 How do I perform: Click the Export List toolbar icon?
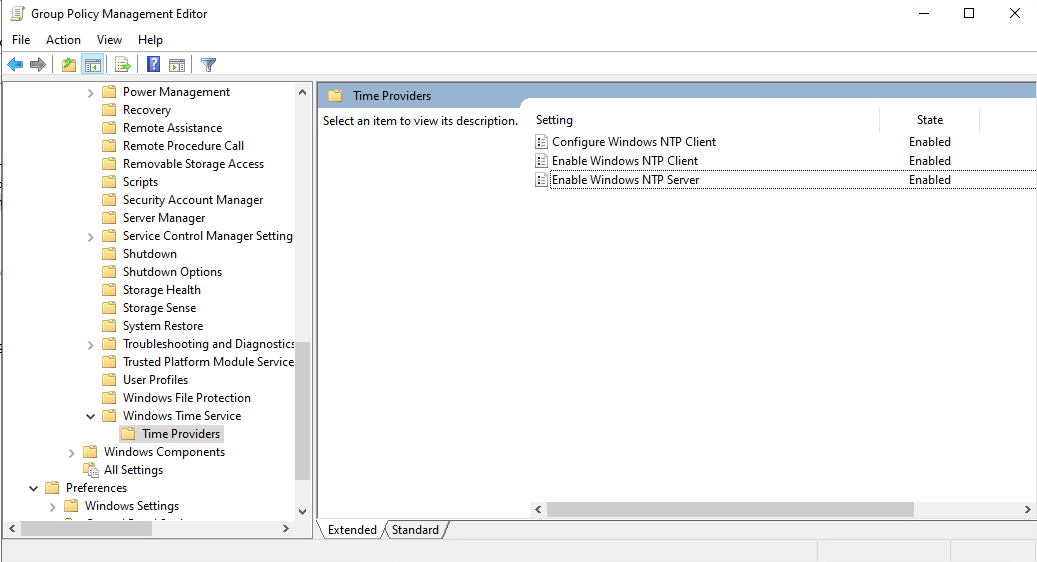click(x=122, y=65)
